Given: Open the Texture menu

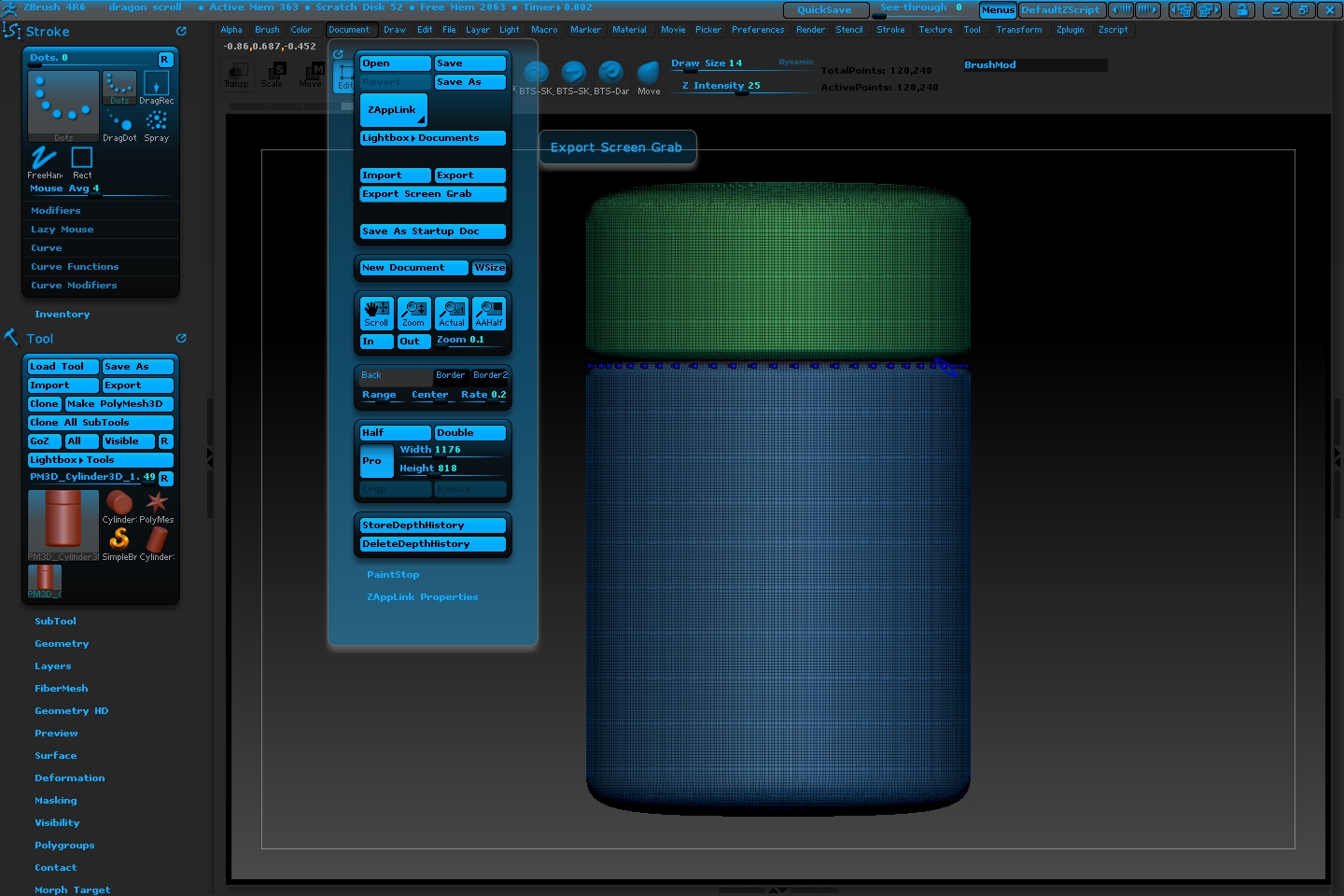Looking at the screenshot, I should 935,29.
